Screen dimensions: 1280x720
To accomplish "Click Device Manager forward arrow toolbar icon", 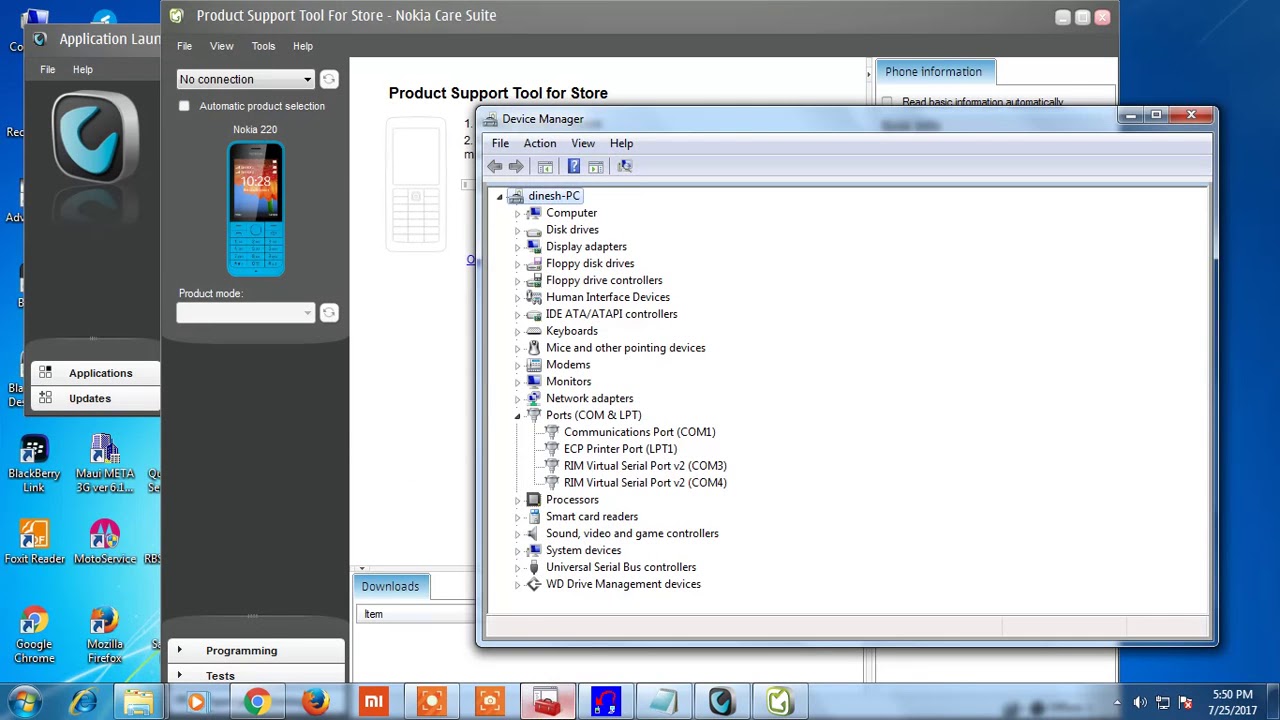I will click(516, 166).
